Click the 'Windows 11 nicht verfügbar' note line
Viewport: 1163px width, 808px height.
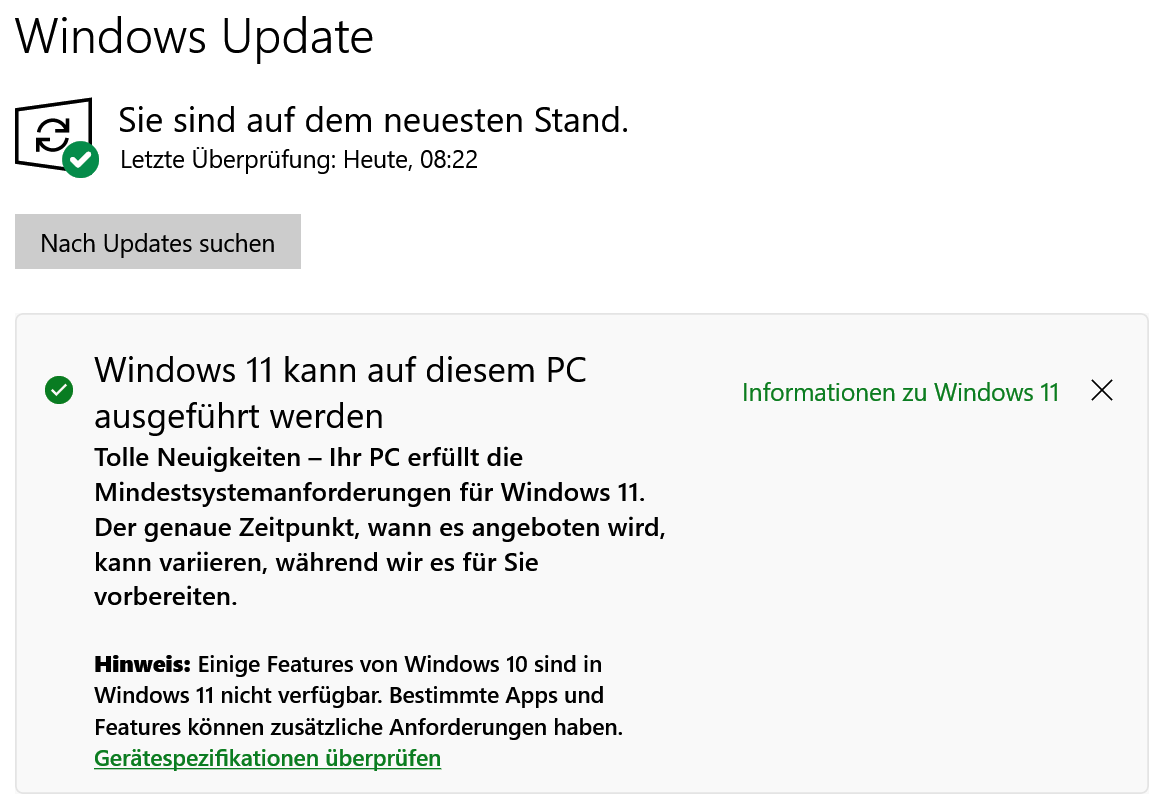349,695
